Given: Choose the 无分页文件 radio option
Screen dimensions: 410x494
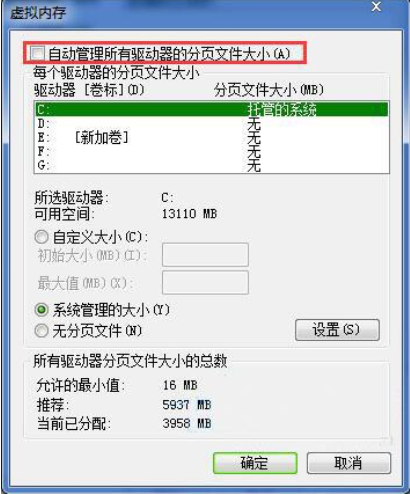Looking at the screenshot, I should click(x=41, y=331).
